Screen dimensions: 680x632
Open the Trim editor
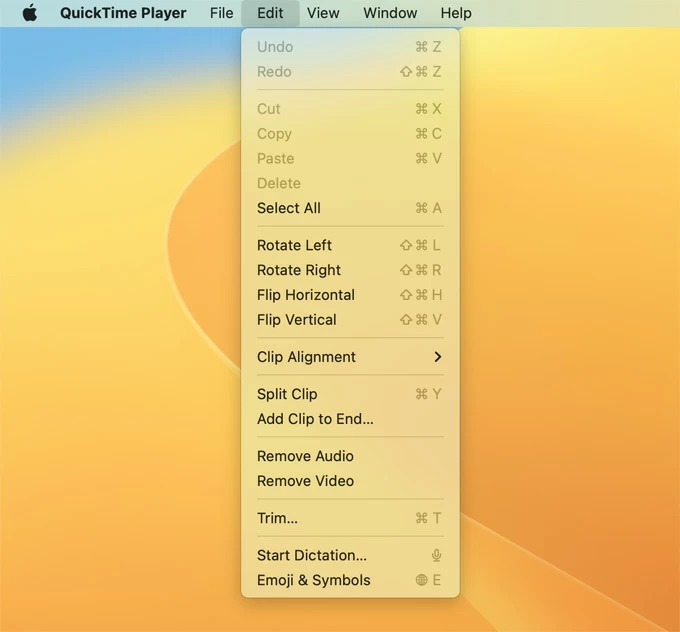pyautogui.click(x=277, y=518)
